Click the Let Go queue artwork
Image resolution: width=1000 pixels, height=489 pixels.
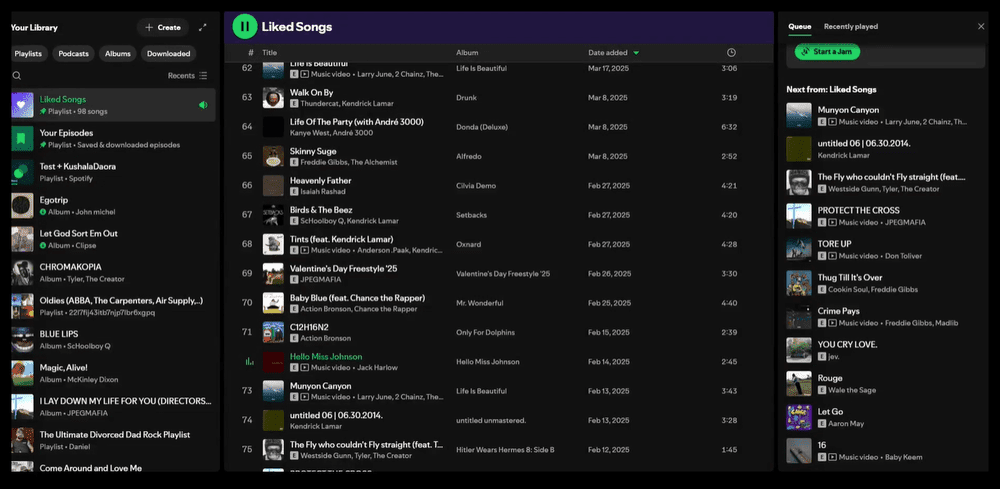(798, 417)
